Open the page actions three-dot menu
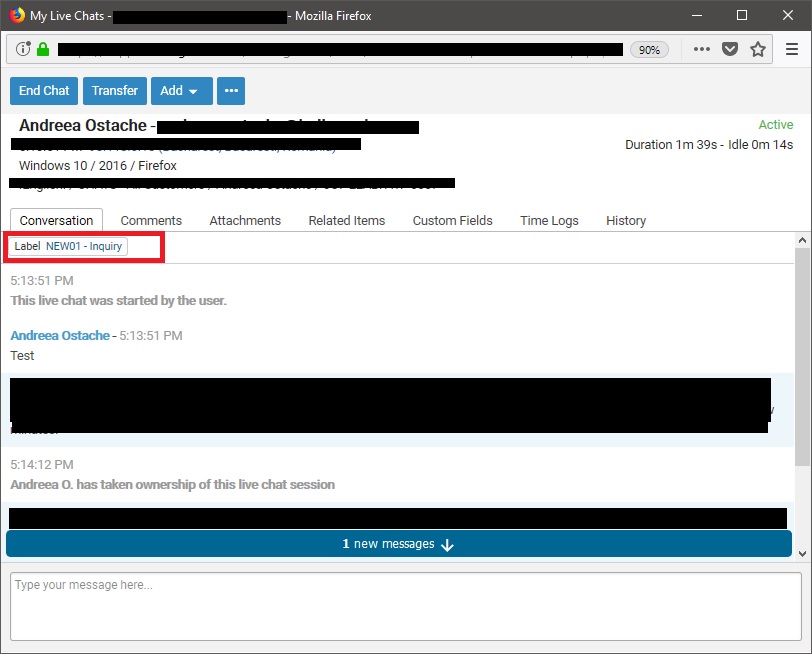The height and width of the screenshot is (654, 812). click(702, 49)
